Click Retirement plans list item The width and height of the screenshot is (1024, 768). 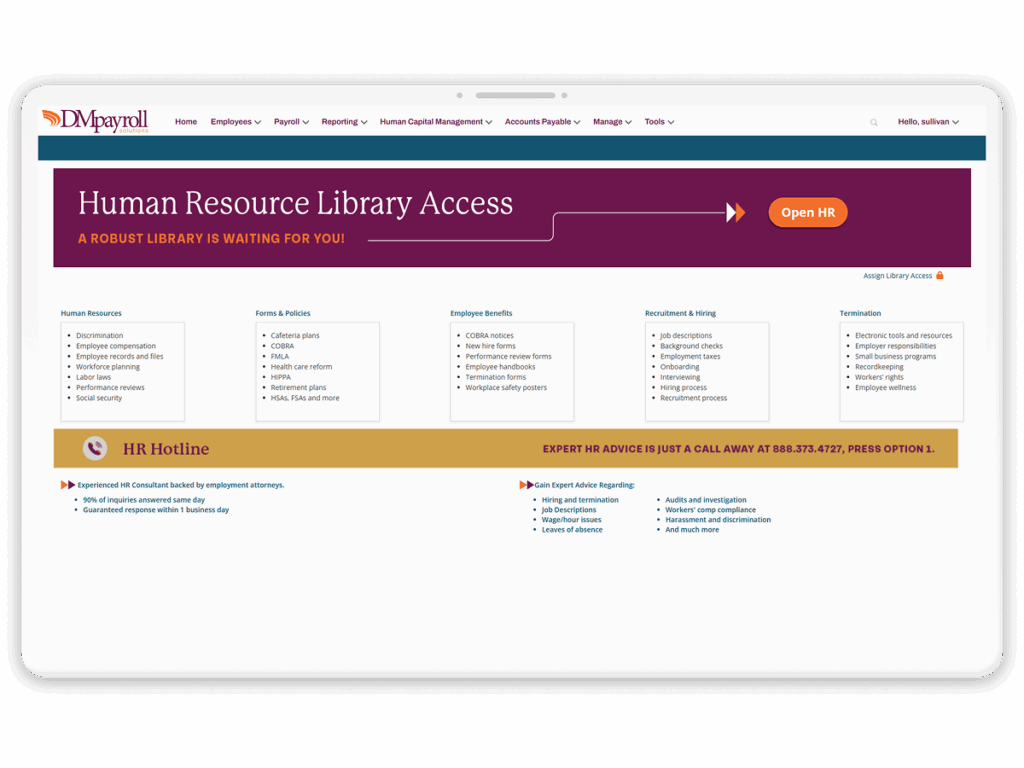click(x=298, y=388)
